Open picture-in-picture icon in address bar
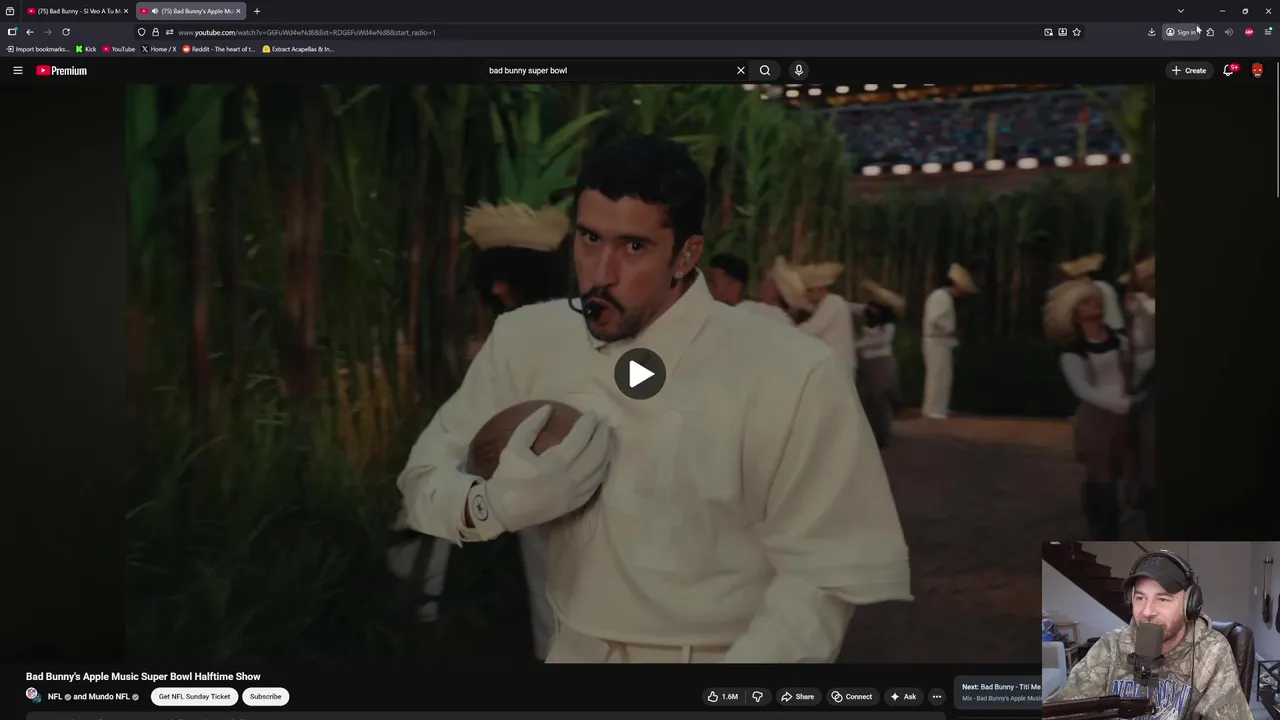Image resolution: width=1280 pixels, height=720 pixels. 1048,32
